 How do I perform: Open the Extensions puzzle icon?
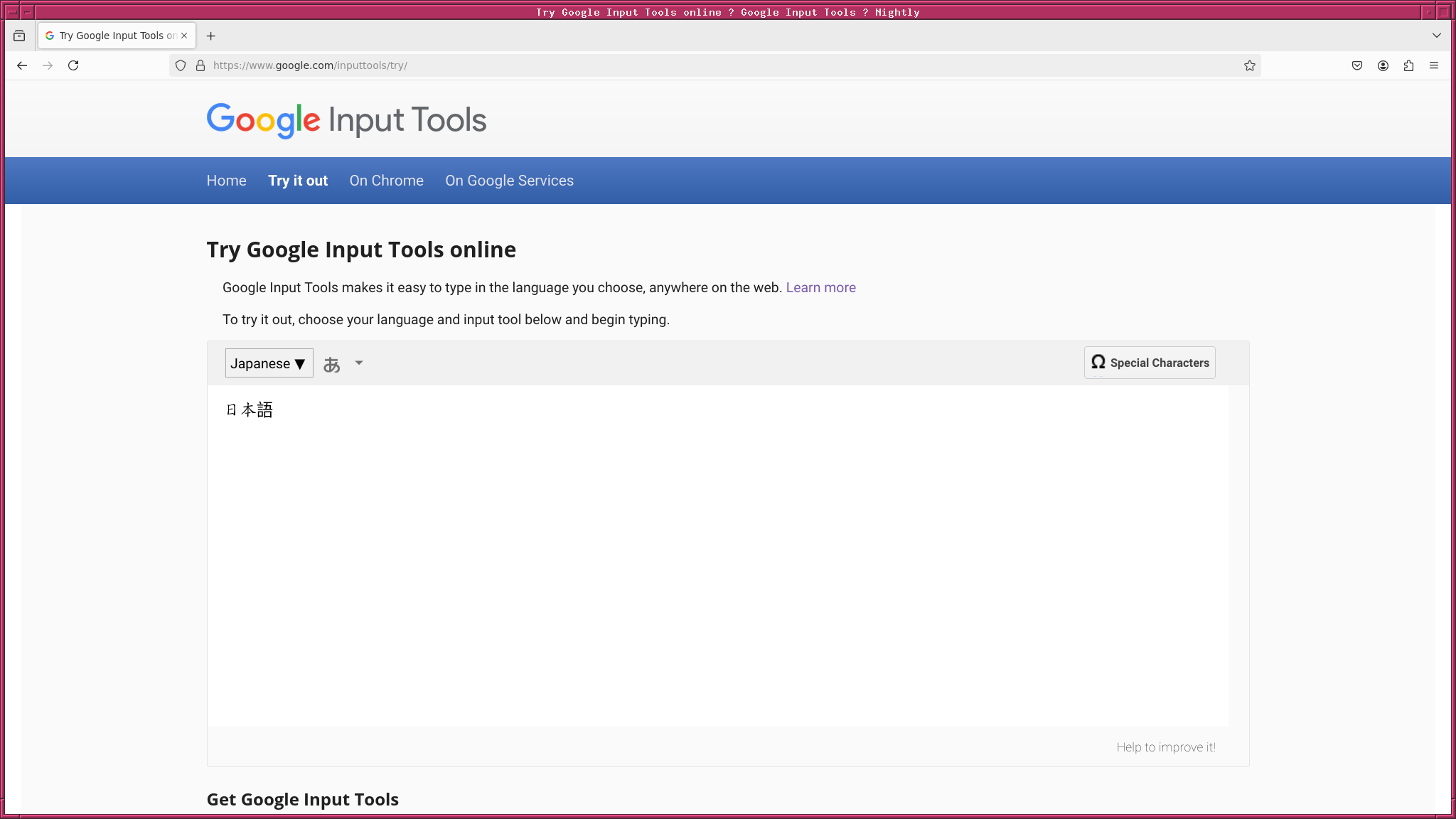pos(1408,65)
